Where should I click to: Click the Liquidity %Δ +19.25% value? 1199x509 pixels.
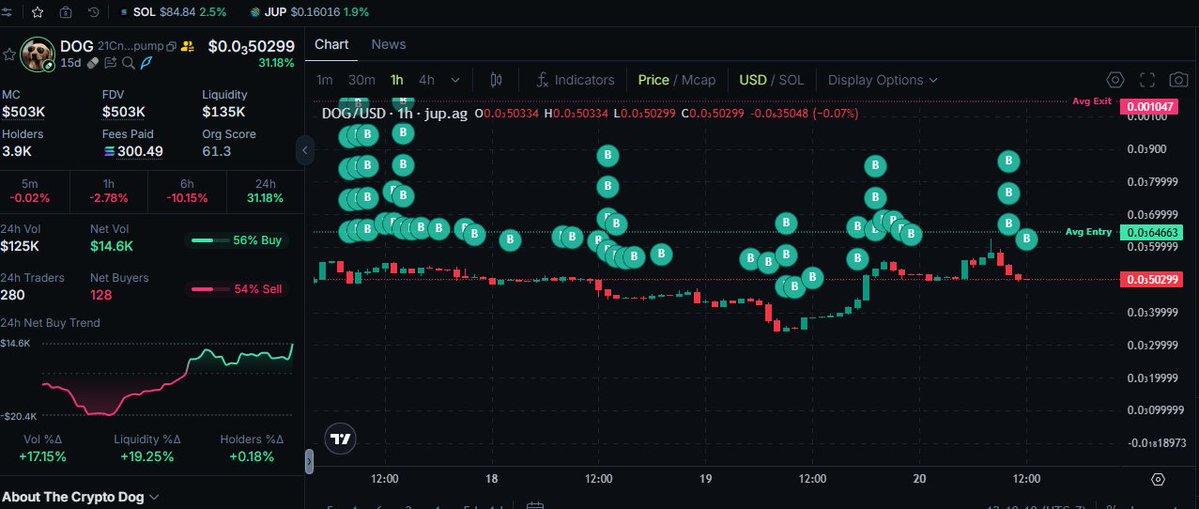click(148, 457)
